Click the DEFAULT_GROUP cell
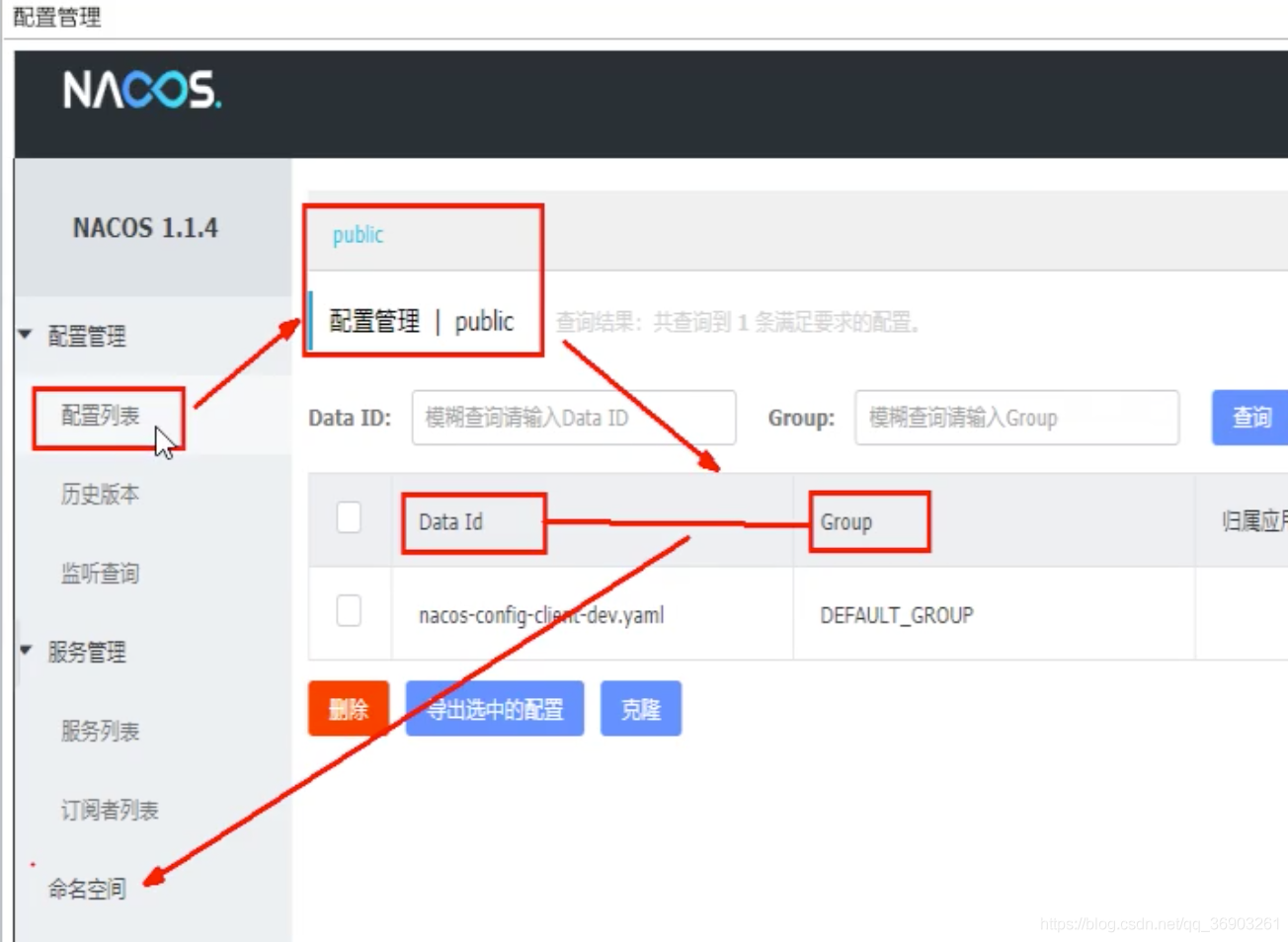The height and width of the screenshot is (942, 1288). (897, 616)
